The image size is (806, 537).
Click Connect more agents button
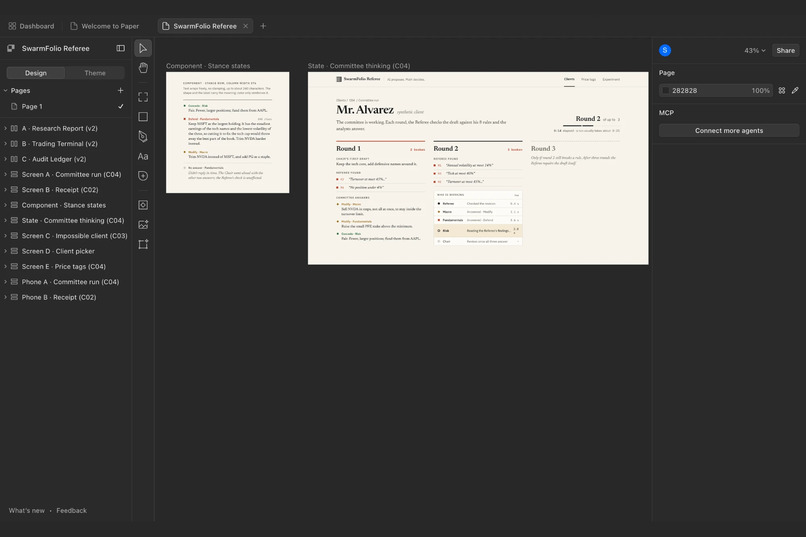click(729, 131)
